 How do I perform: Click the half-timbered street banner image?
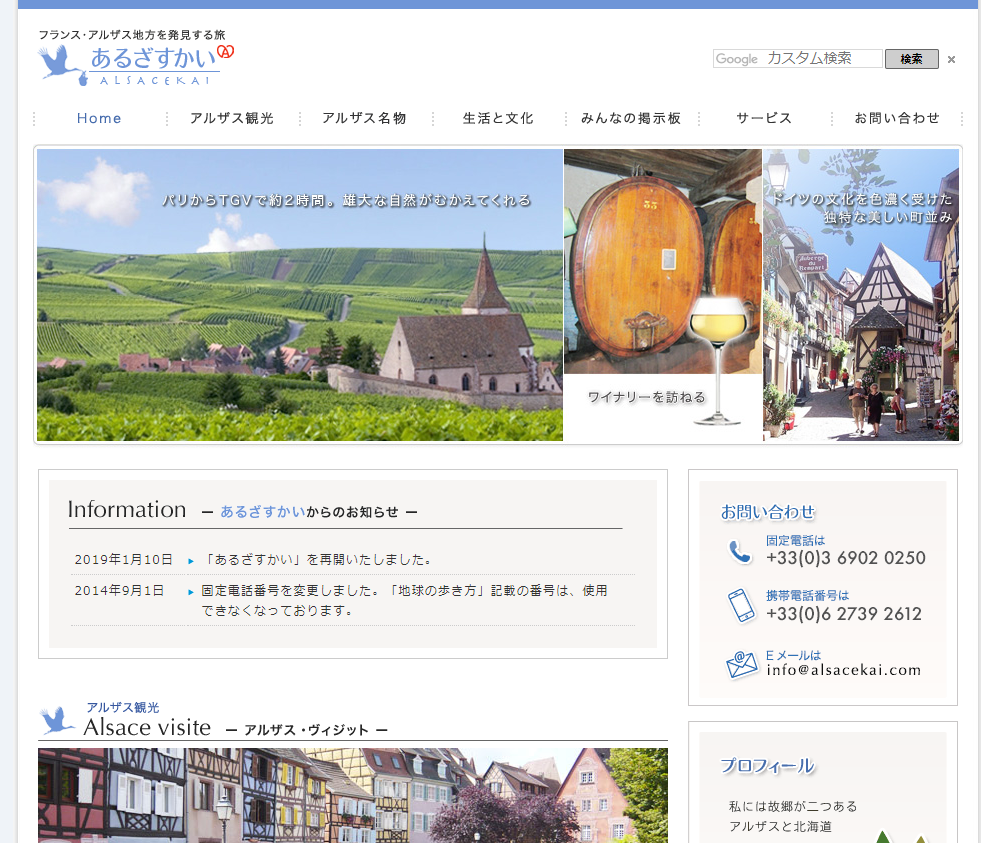pos(861,295)
